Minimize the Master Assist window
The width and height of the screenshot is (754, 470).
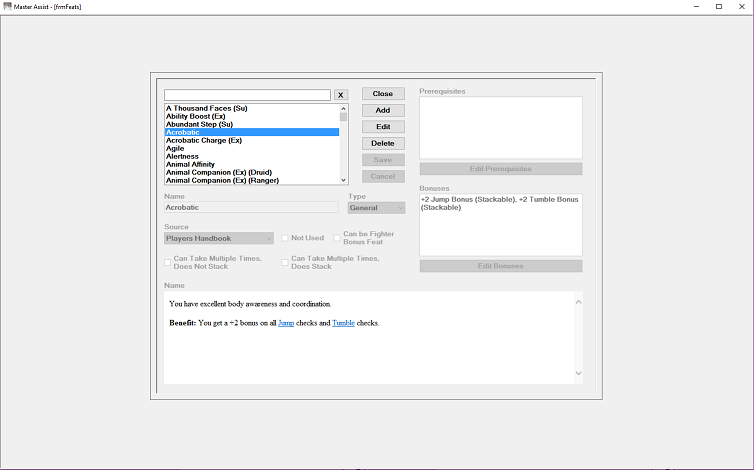696,7
